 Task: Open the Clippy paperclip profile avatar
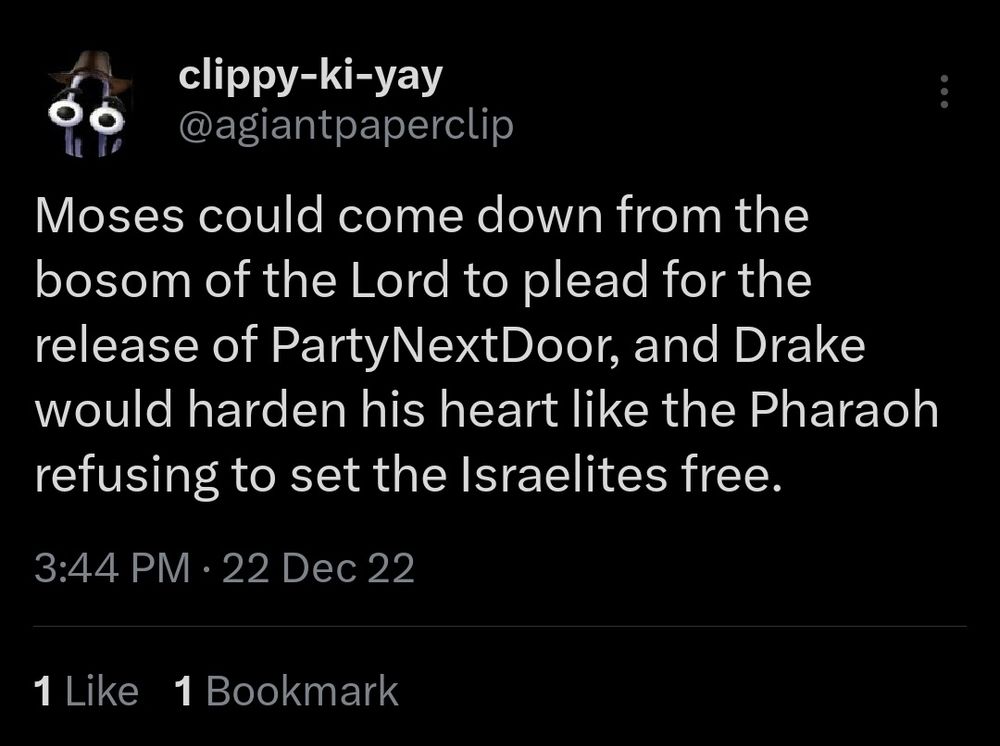point(90,104)
